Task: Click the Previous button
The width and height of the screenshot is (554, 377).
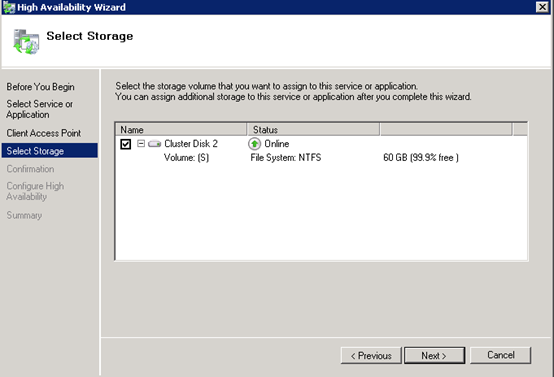Action: (x=371, y=355)
